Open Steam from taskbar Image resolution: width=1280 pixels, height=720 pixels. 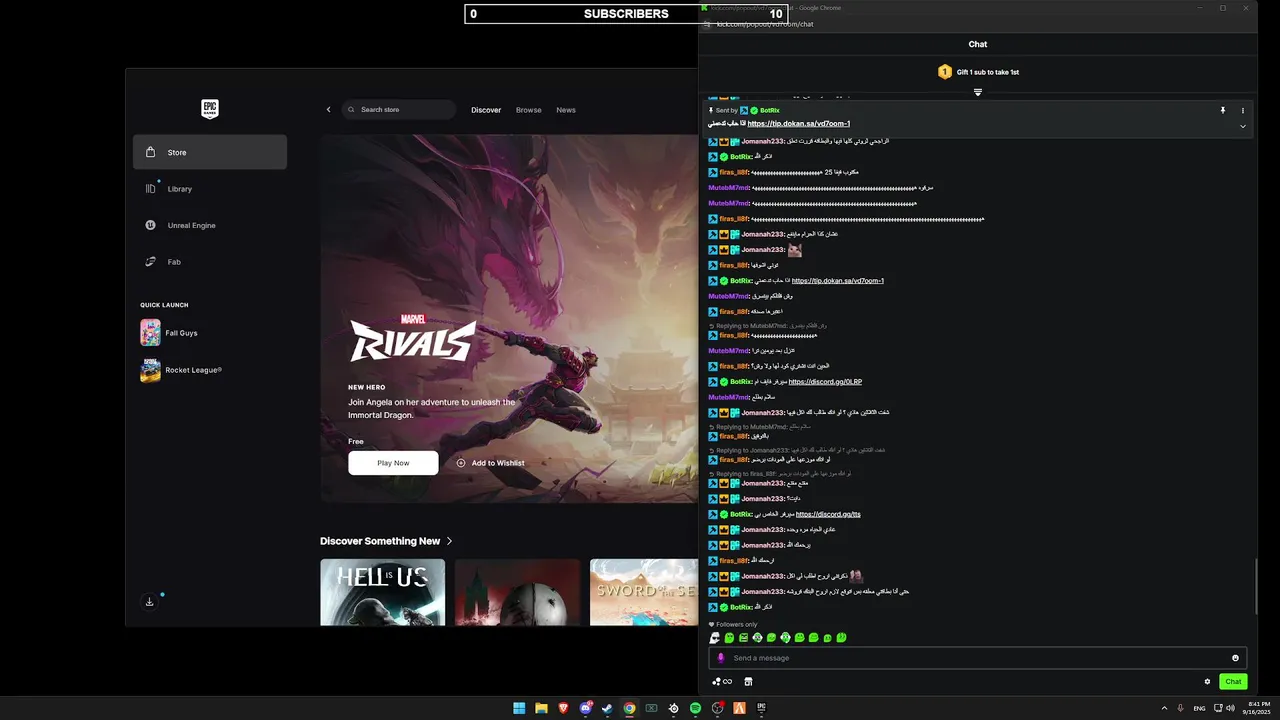tap(607, 708)
